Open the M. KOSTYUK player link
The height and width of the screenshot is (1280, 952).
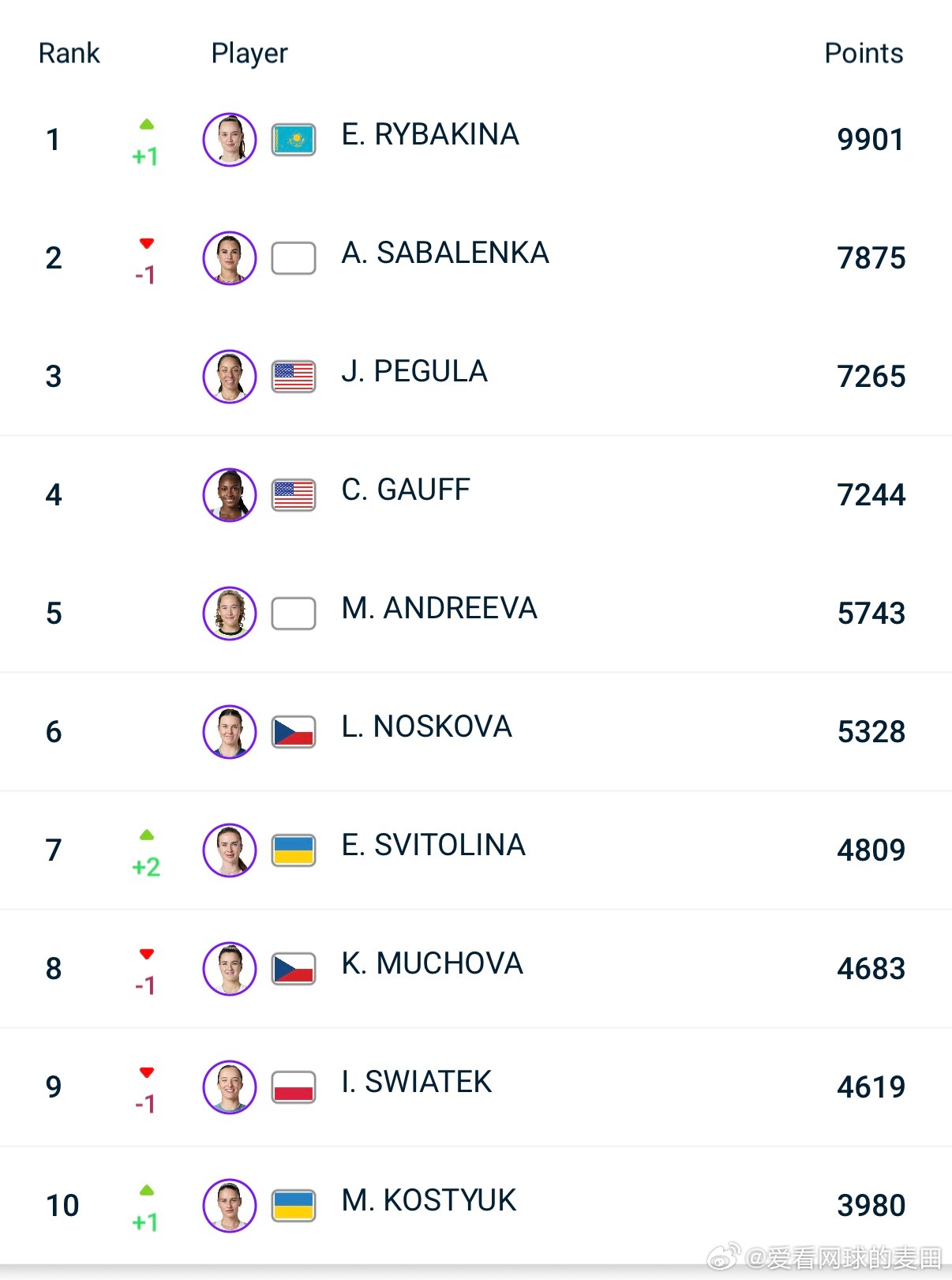(x=429, y=1200)
